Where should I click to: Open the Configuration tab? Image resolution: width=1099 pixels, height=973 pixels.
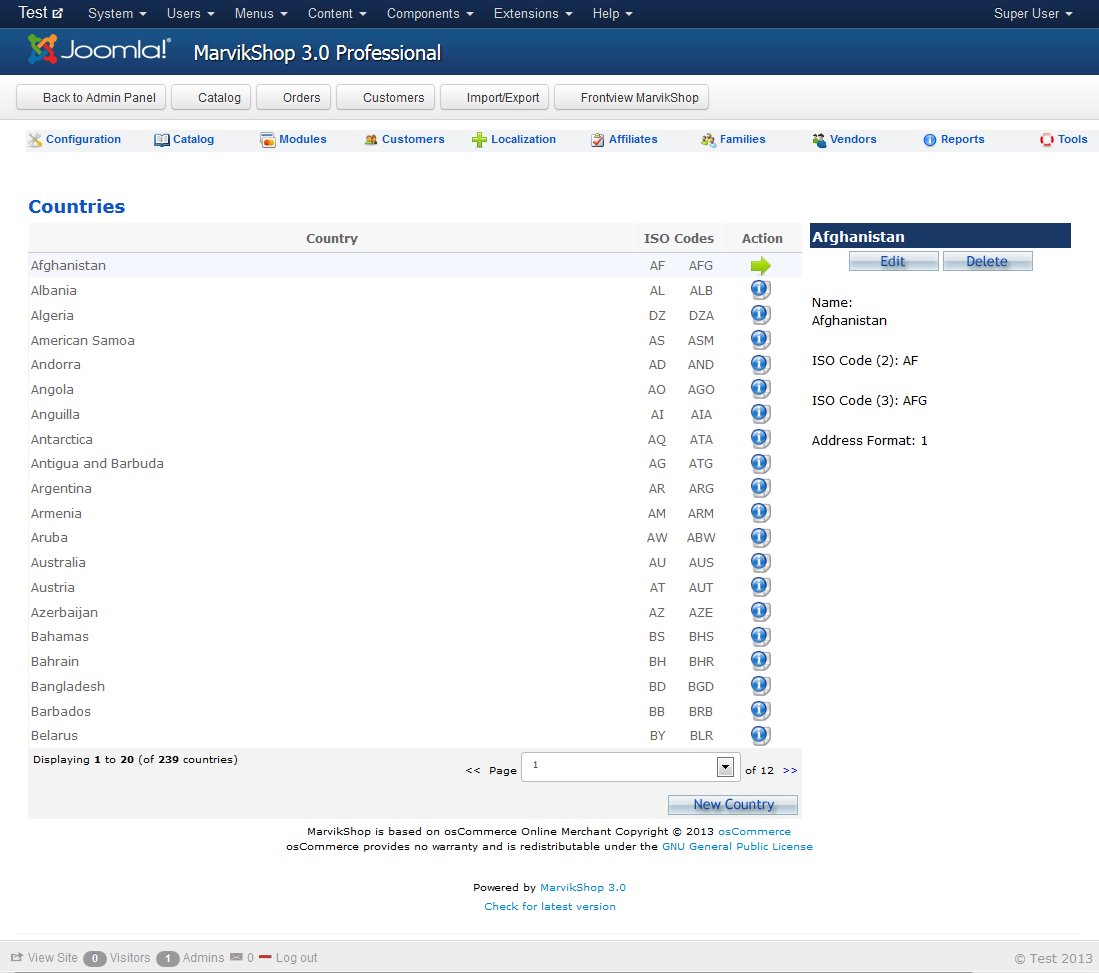(x=75, y=140)
